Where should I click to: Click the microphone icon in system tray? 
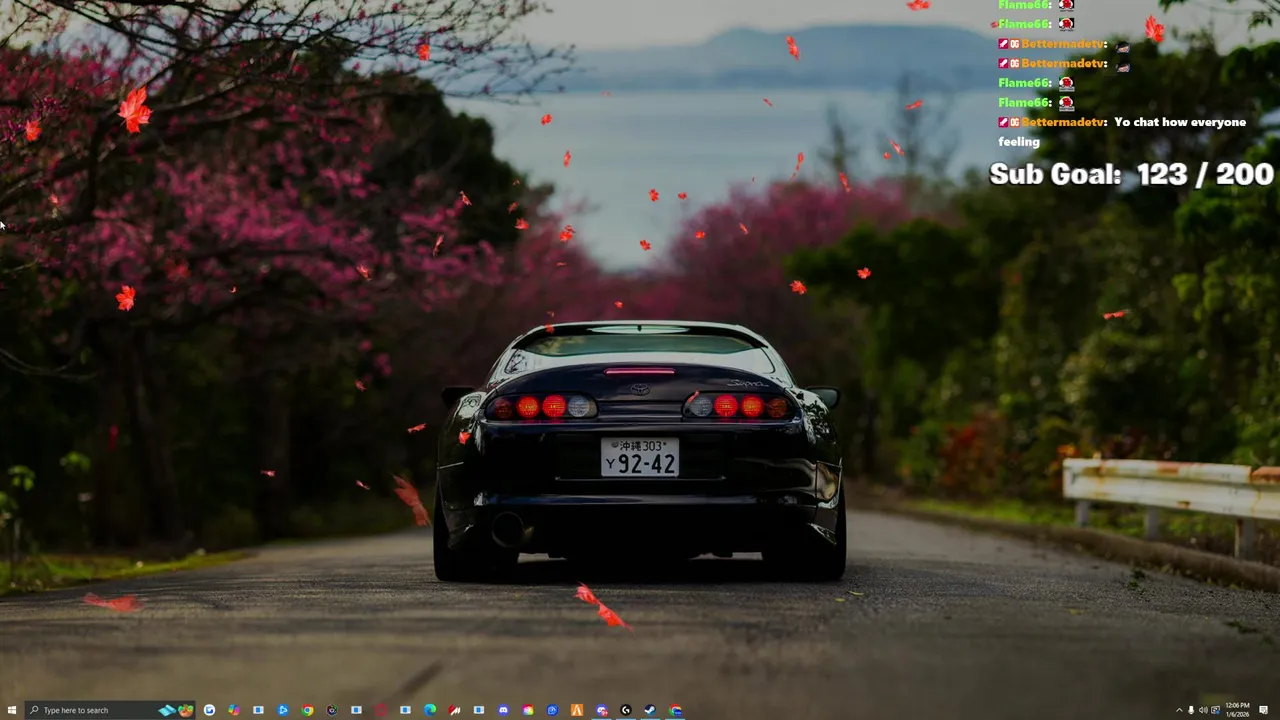click(1191, 710)
